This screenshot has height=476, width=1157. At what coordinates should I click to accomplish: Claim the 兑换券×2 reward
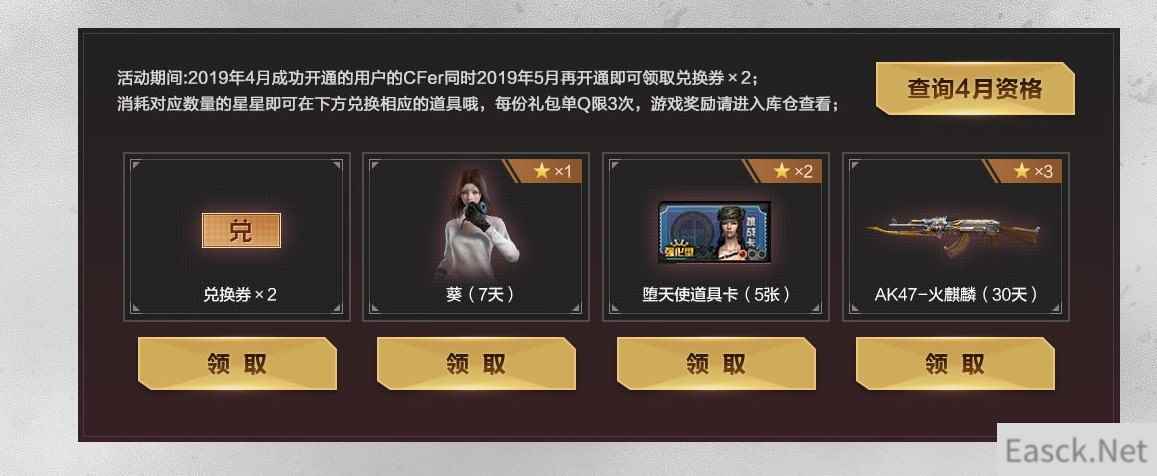(237, 364)
